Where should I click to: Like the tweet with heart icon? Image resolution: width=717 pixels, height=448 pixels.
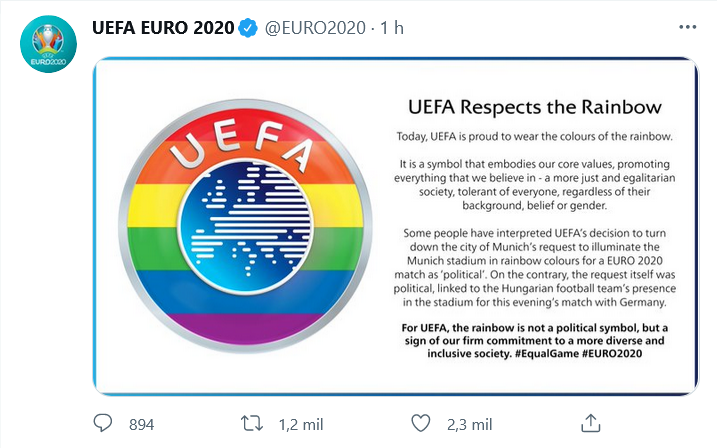(x=421, y=423)
